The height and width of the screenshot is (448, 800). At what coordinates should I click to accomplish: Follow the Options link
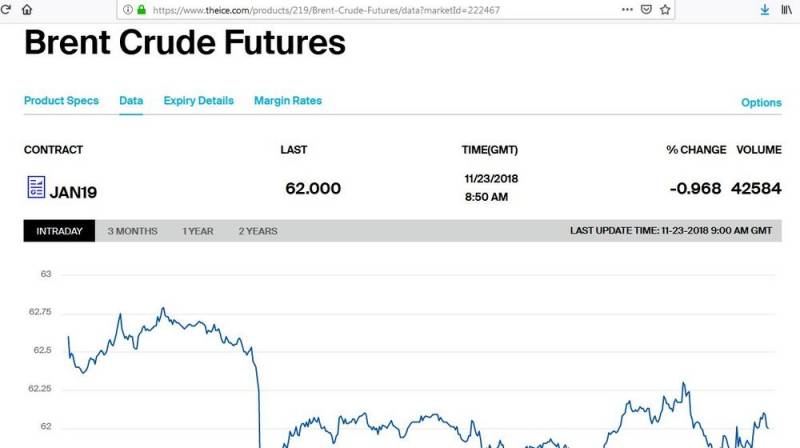click(761, 103)
